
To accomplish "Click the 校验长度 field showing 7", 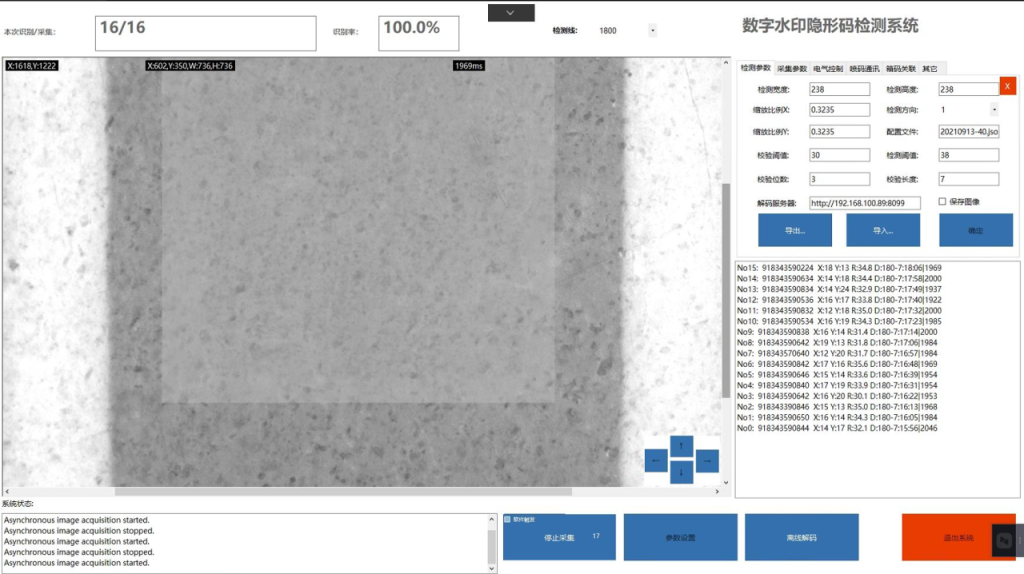I will [x=968, y=179].
